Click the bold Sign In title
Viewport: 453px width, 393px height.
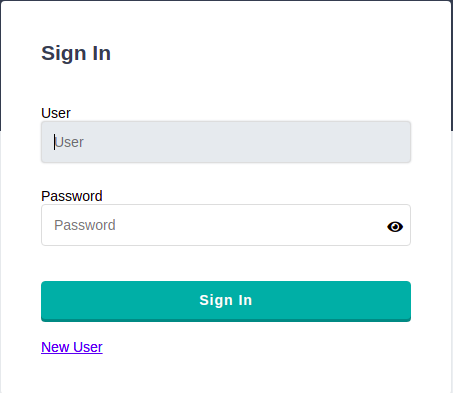76,54
